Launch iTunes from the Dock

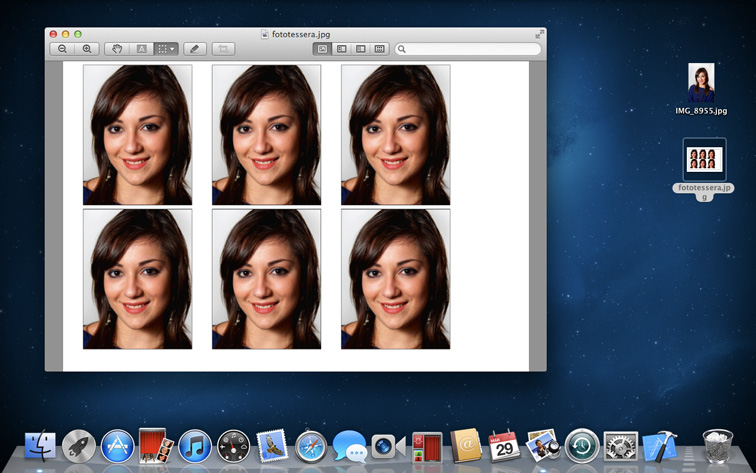click(x=195, y=446)
